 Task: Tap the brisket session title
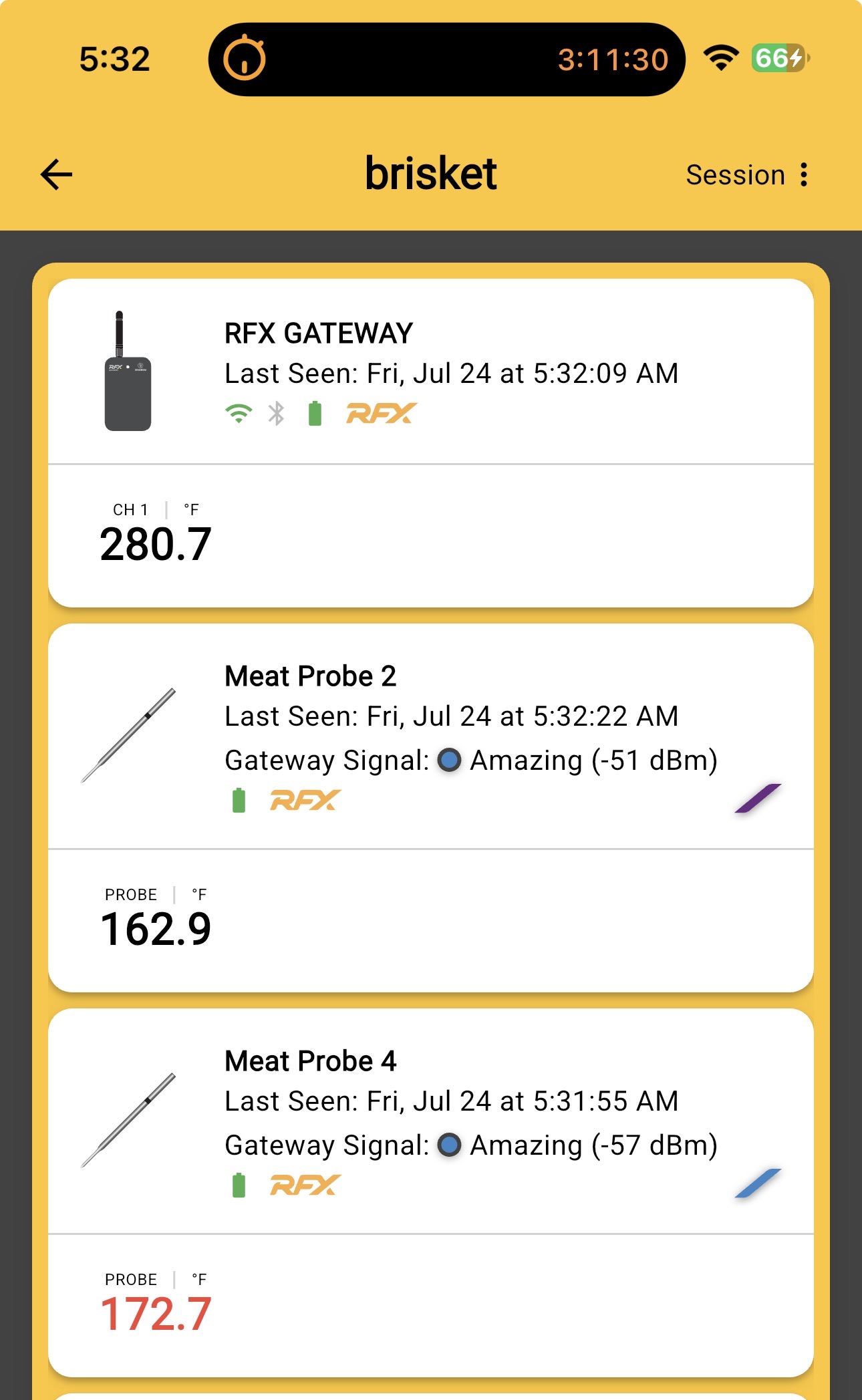click(x=430, y=174)
